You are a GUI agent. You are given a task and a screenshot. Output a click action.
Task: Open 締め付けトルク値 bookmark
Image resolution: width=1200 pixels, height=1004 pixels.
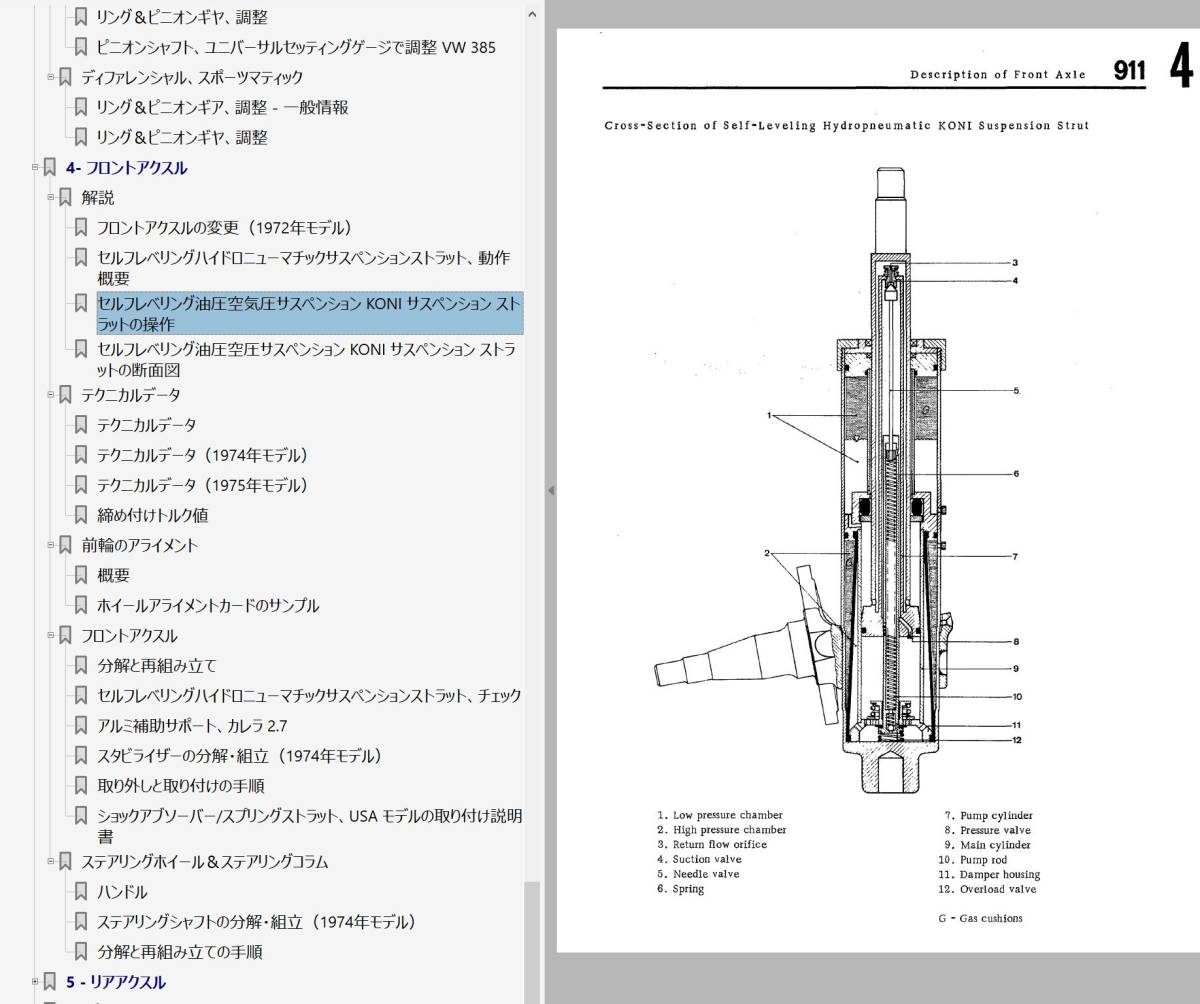(152, 516)
